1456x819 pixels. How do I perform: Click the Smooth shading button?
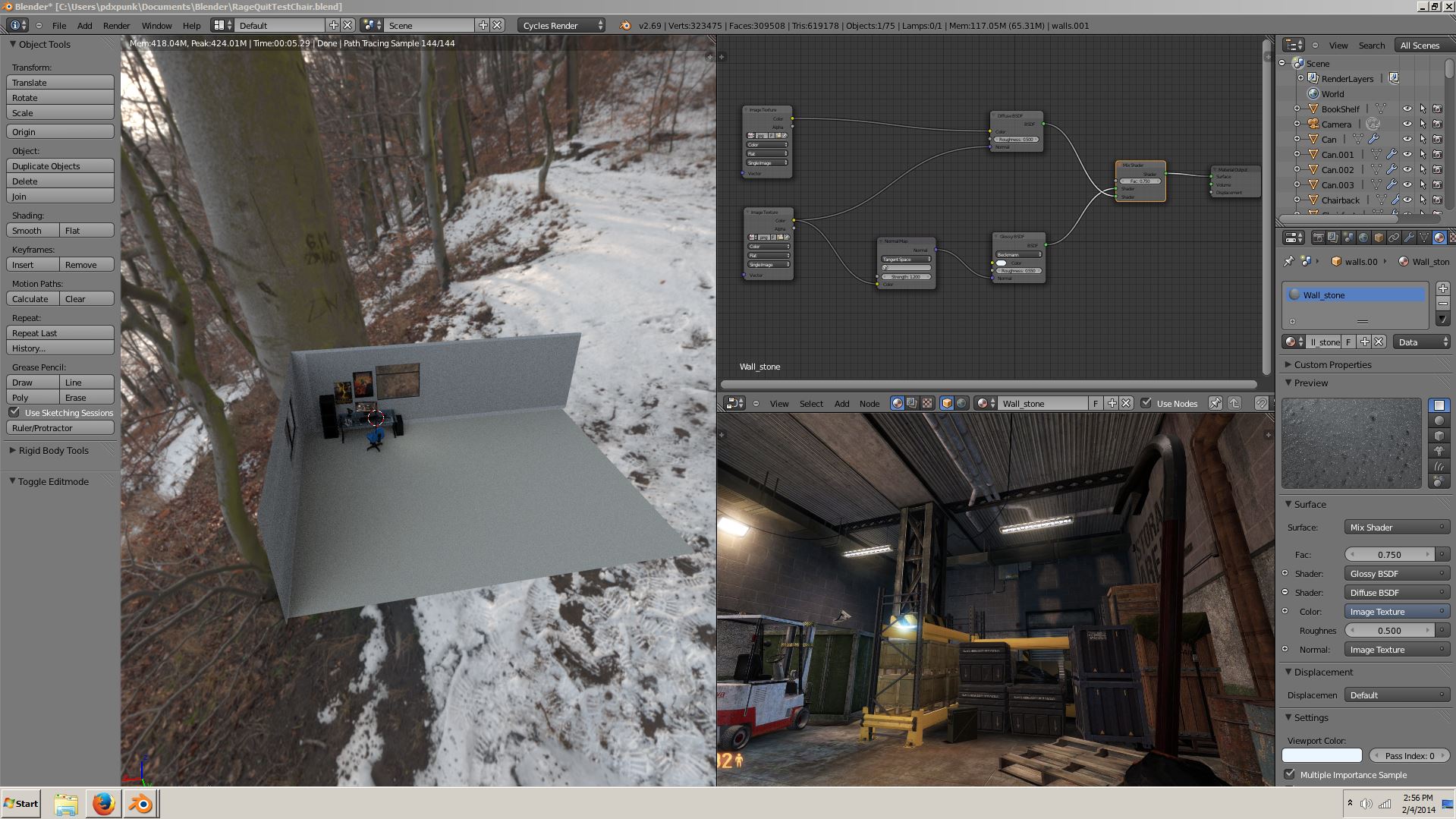tap(33, 230)
